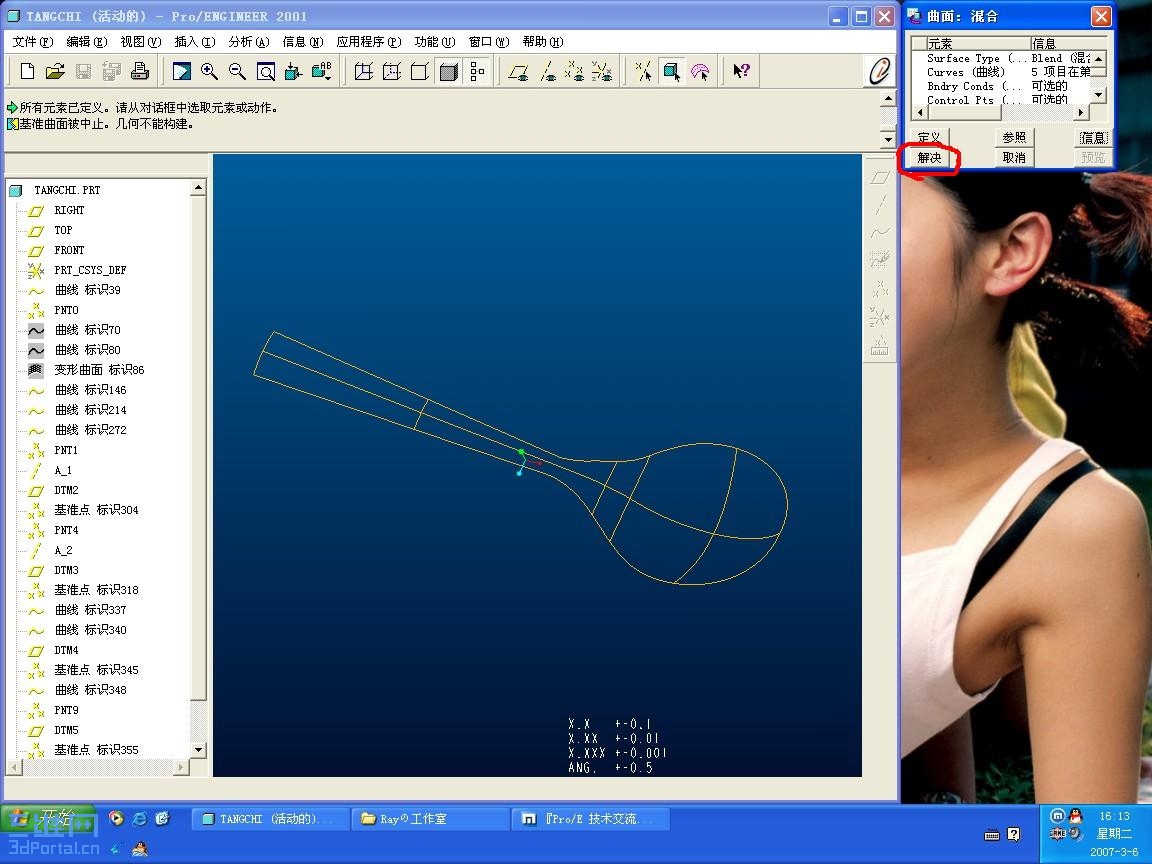Click the 信息 (Info) button in the dialog
Screen dimensions: 1152x864
tap(1092, 137)
